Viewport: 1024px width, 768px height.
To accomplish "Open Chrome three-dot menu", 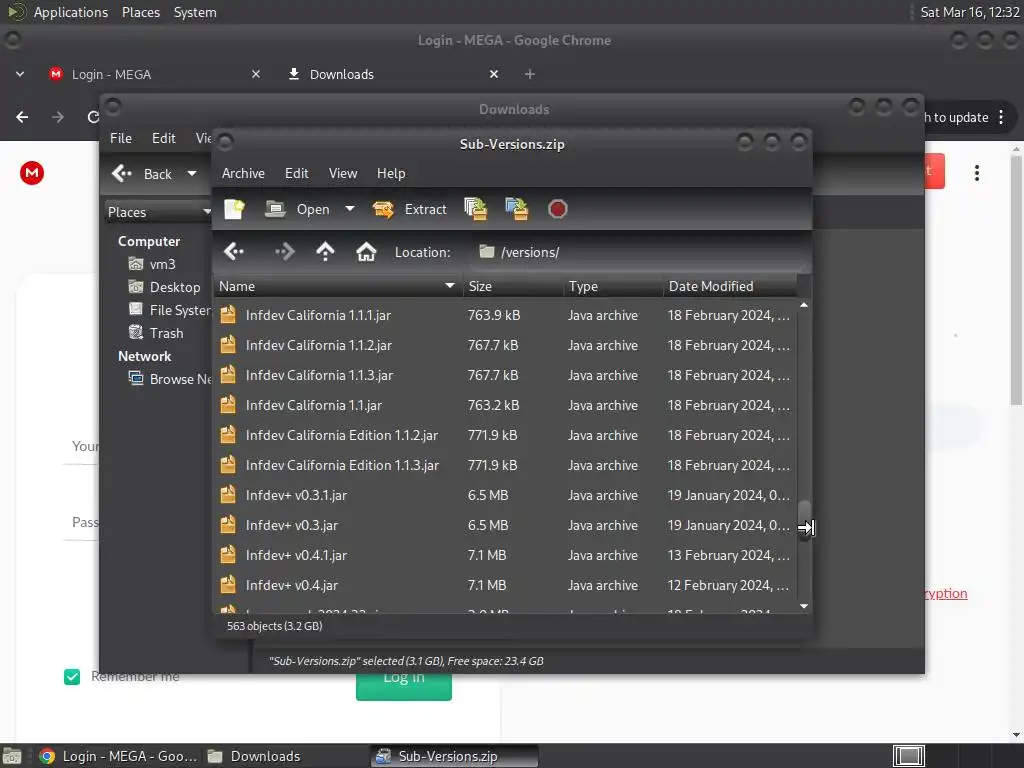I will click(x=1000, y=117).
